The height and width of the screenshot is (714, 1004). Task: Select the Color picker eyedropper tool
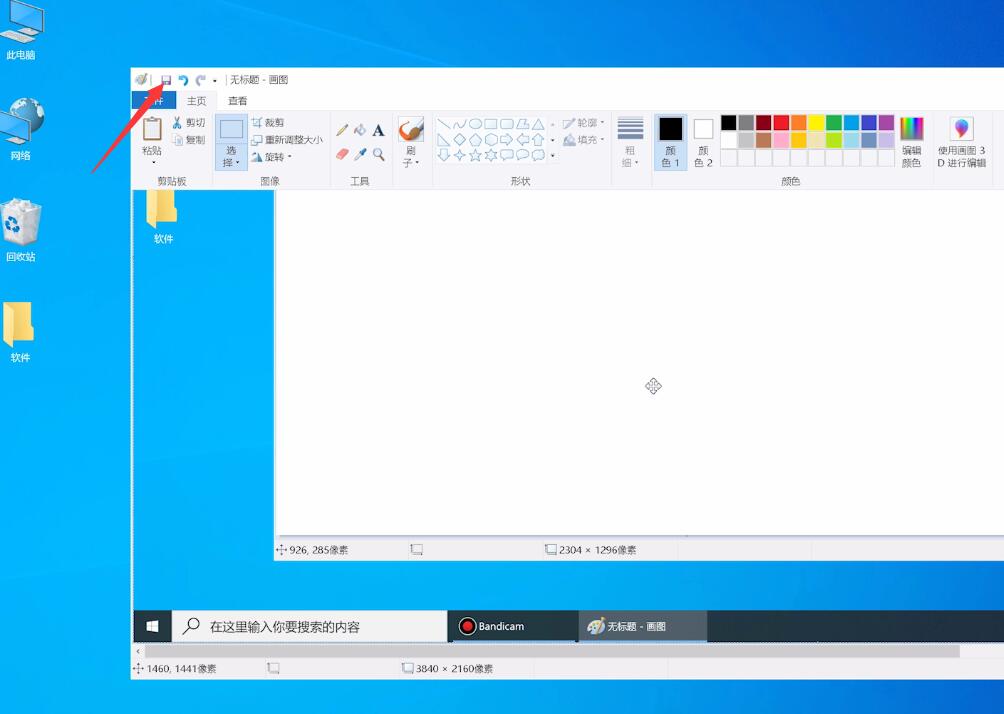tap(360, 154)
